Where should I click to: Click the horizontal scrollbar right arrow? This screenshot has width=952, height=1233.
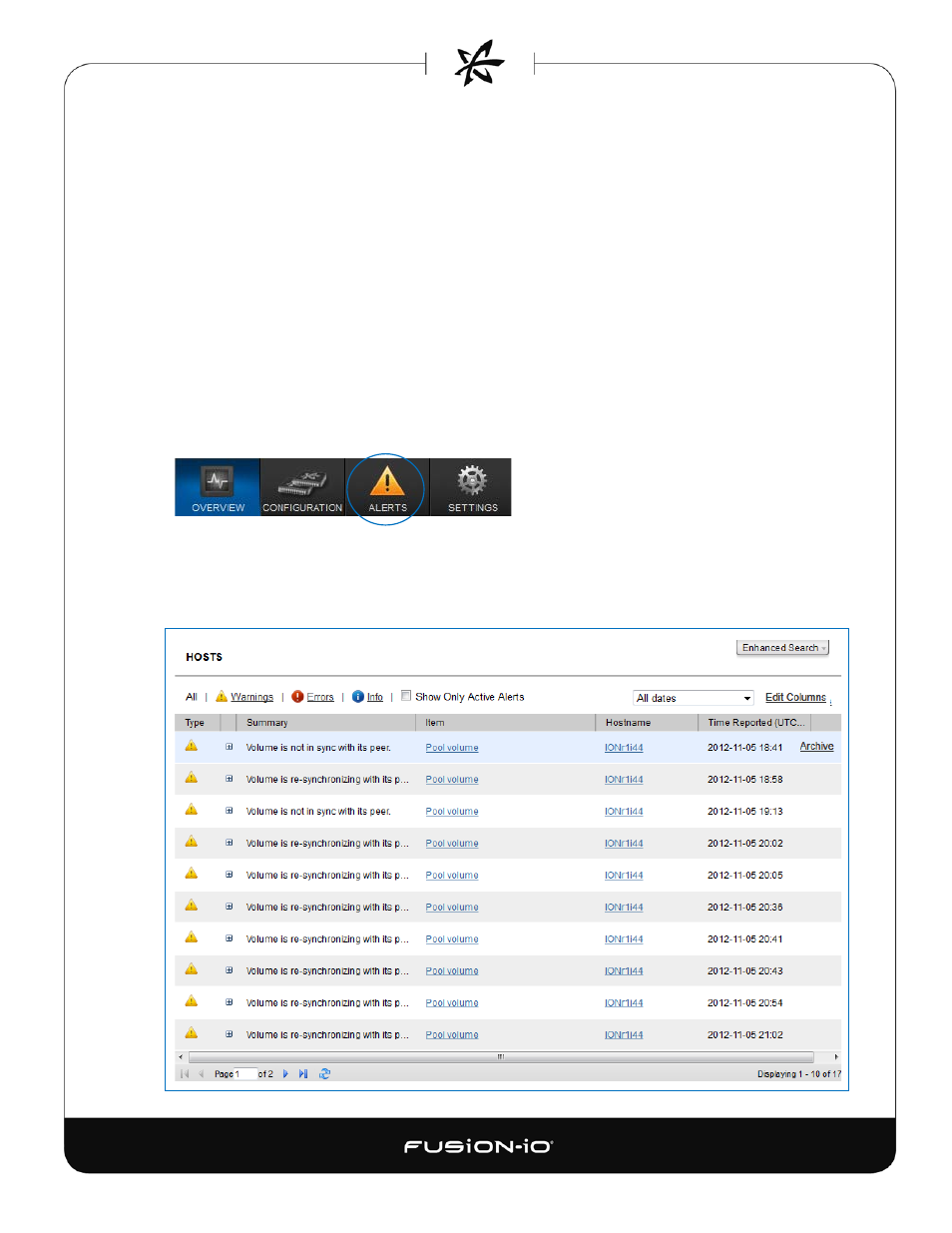[835, 1056]
